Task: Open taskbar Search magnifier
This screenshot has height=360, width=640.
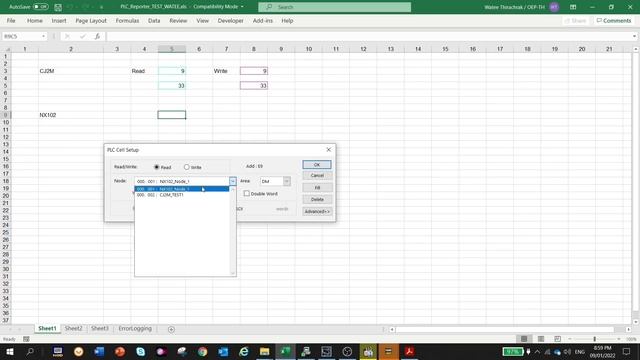Action: pyautogui.click(x=30, y=351)
